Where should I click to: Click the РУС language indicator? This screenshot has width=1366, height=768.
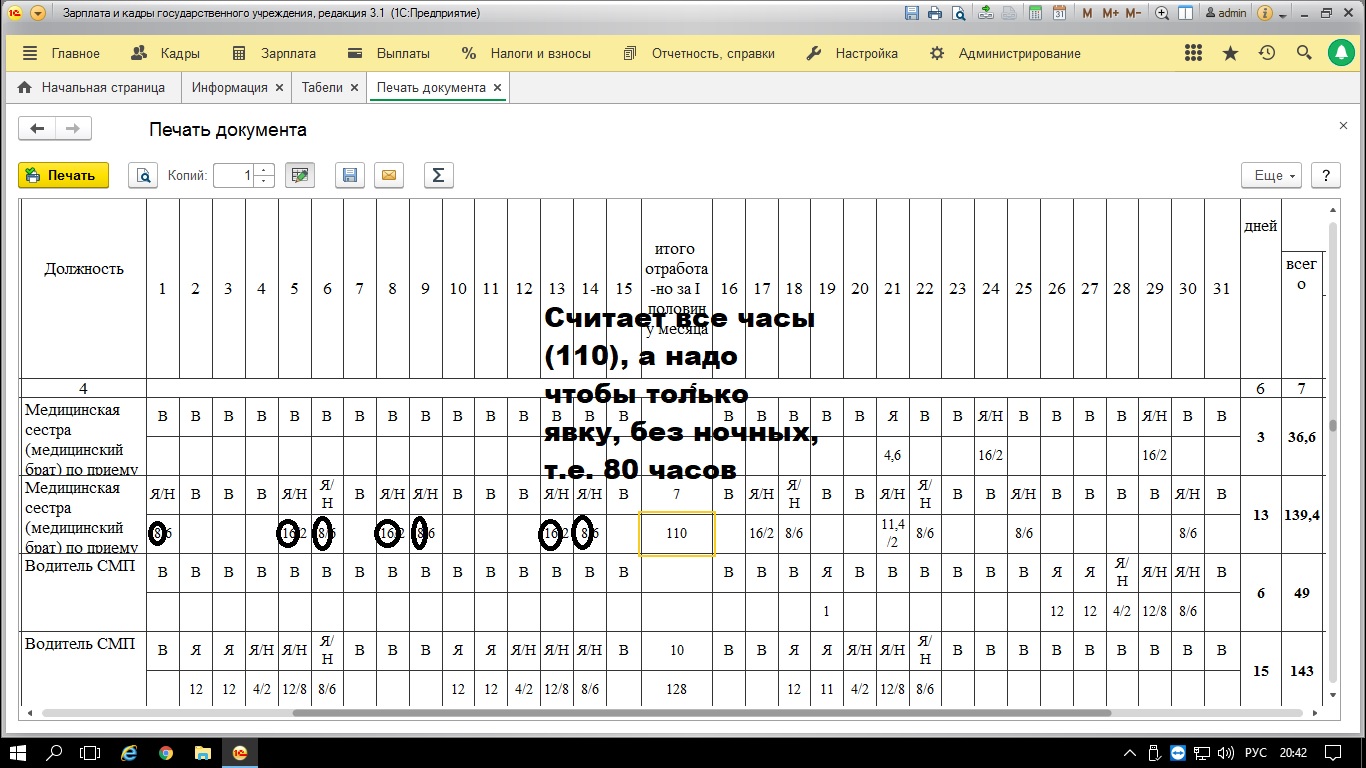1255,753
